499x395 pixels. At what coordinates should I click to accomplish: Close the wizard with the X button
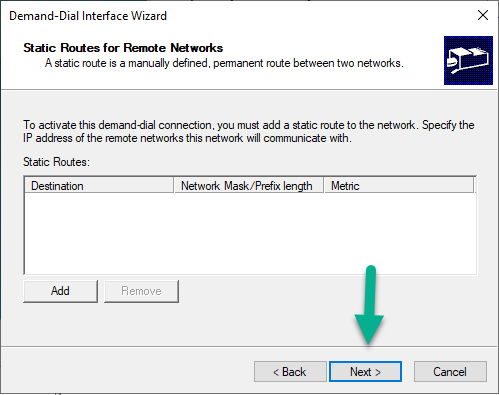click(483, 15)
